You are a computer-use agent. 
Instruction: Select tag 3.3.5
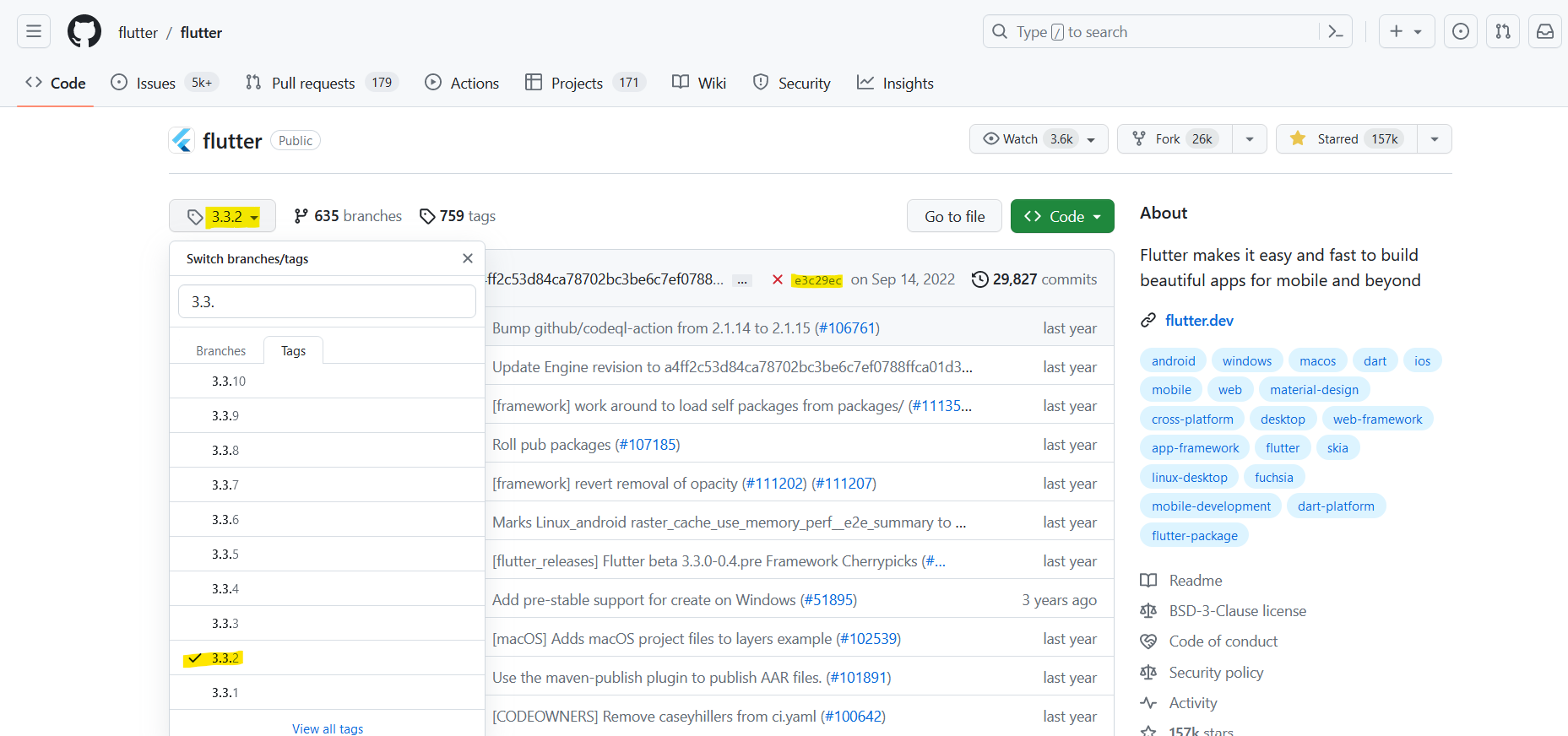click(x=327, y=554)
